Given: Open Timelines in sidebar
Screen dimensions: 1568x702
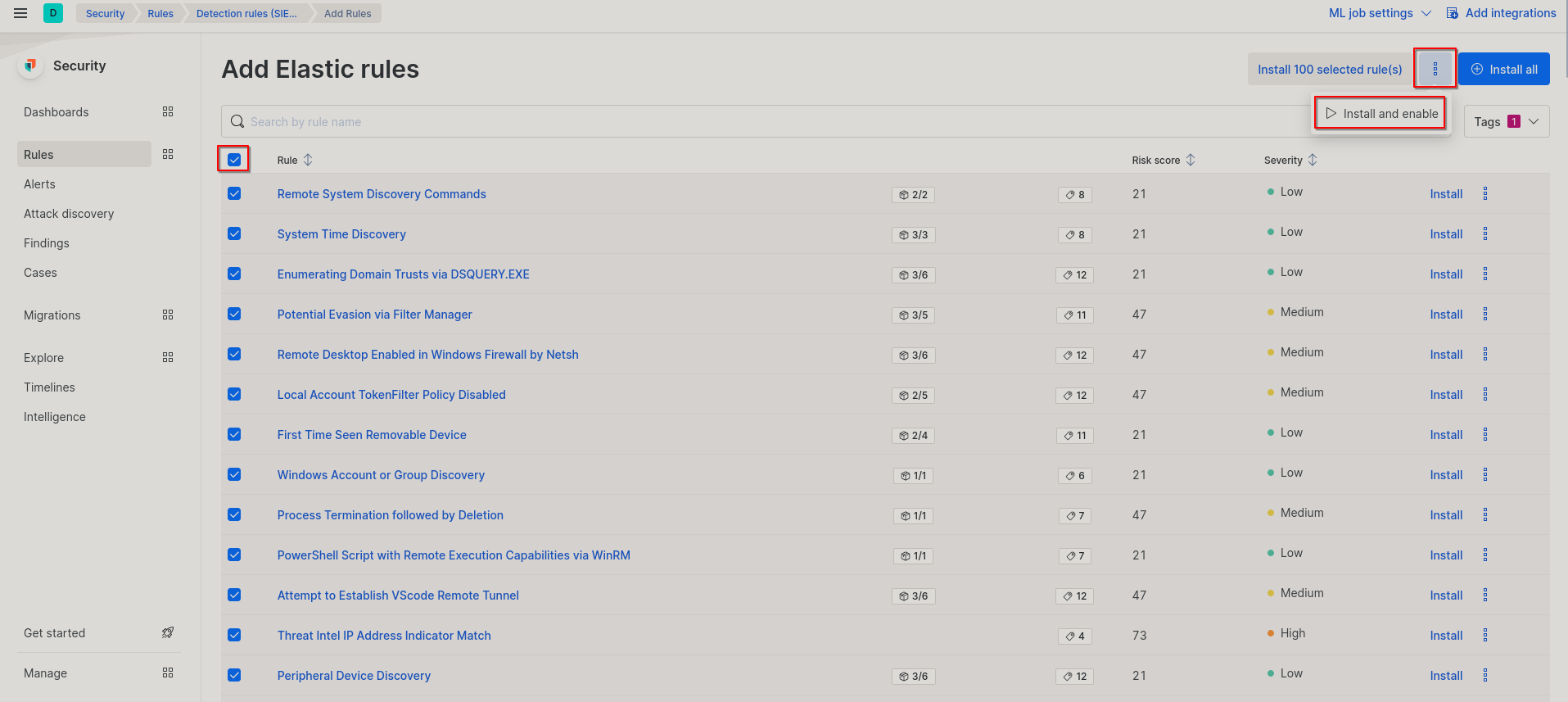Looking at the screenshot, I should (49, 387).
